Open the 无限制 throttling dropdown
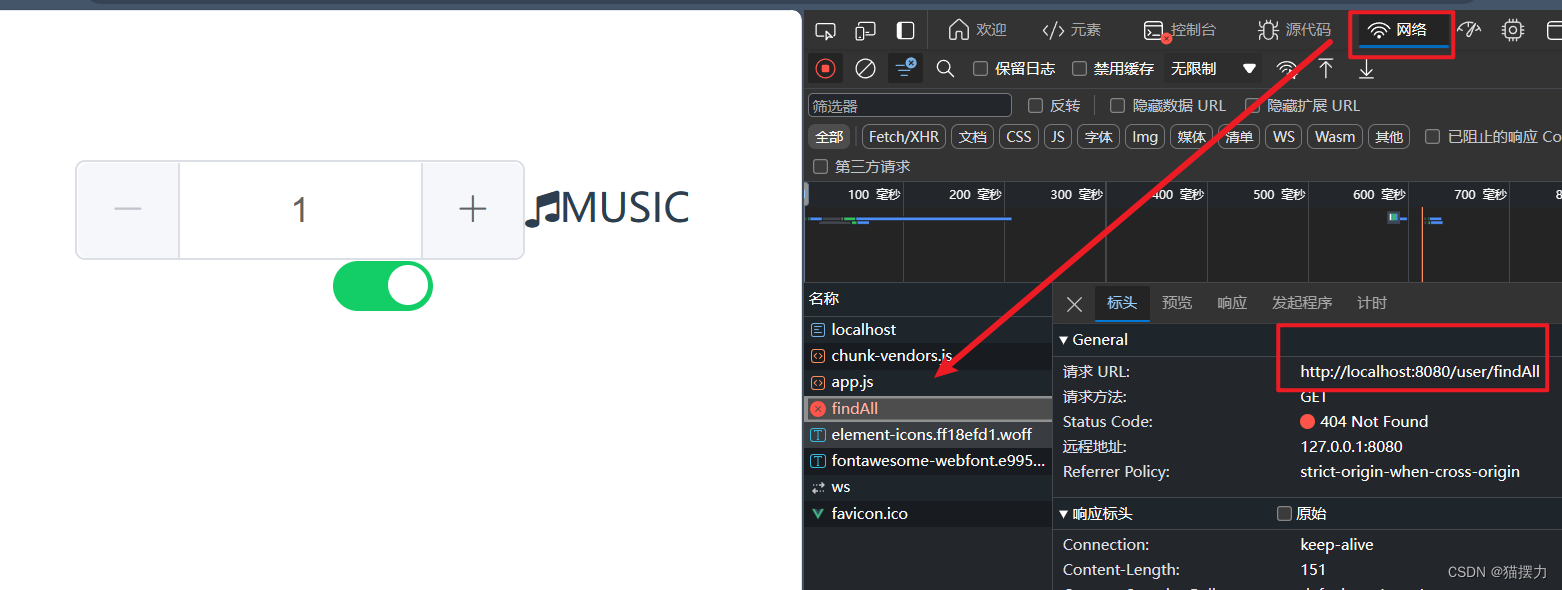The width and height of the screenshot is (1562, 590). (x=1214, y=69)
